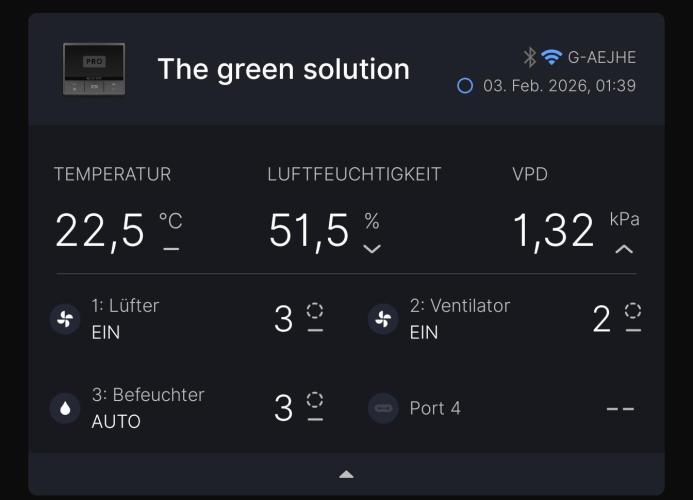This screenshot has height=500, width=693.
Task: Click the VPD upward trend chevron
Action: coord(624,249)
